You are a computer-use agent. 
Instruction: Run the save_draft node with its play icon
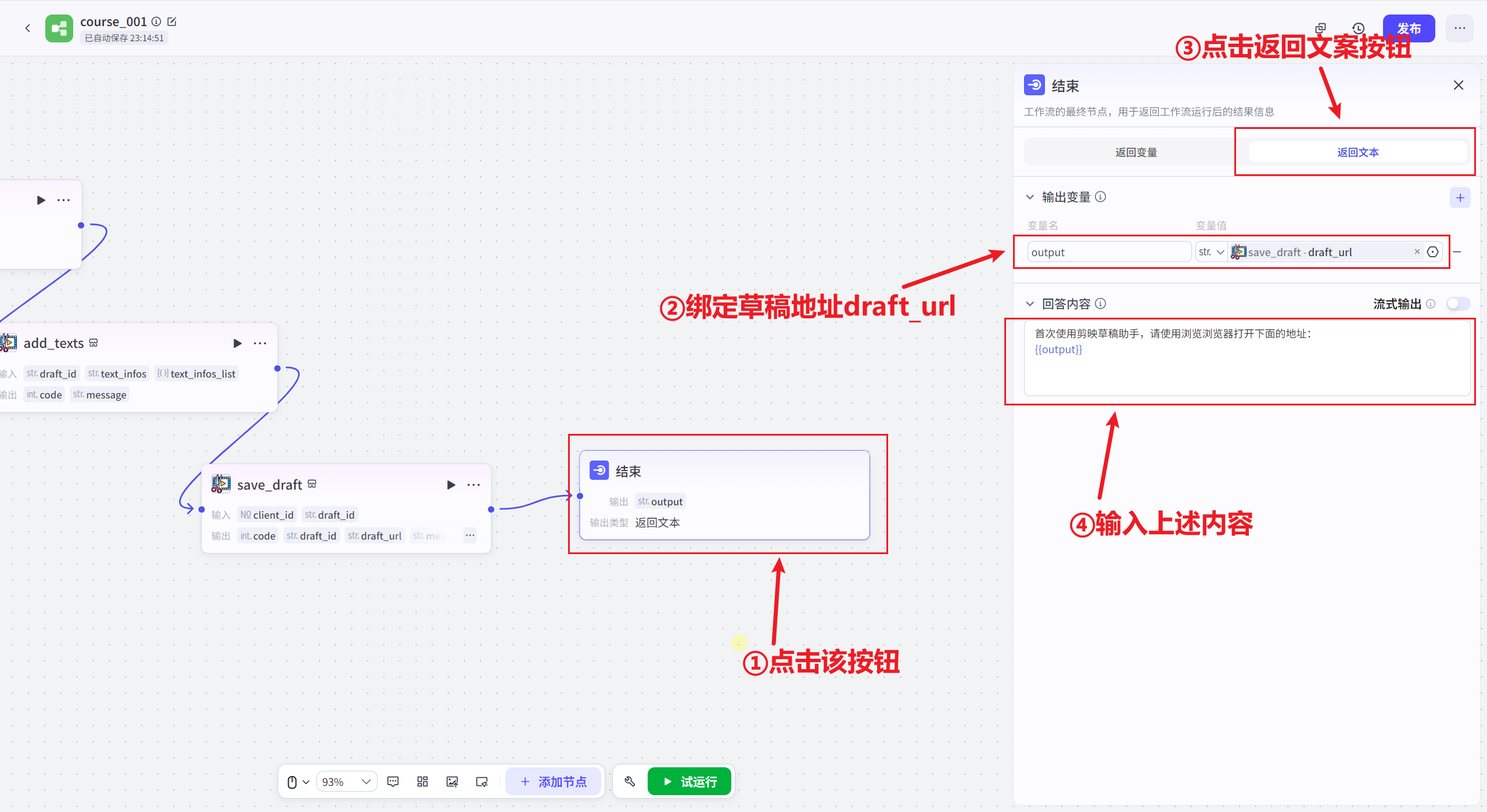pyautogui.click(x=451, y=484)
